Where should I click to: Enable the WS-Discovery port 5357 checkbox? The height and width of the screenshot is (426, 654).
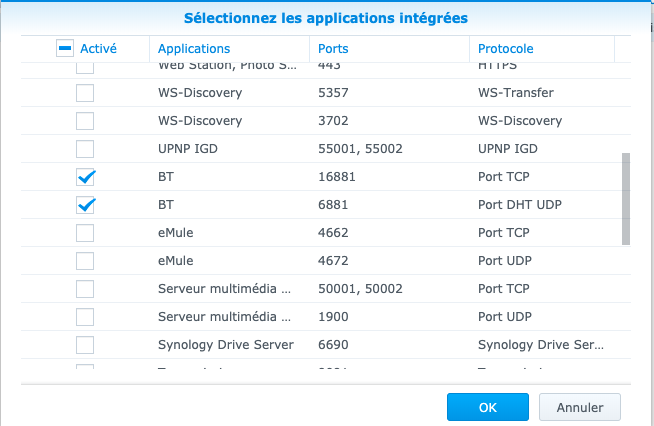[86, 93]
